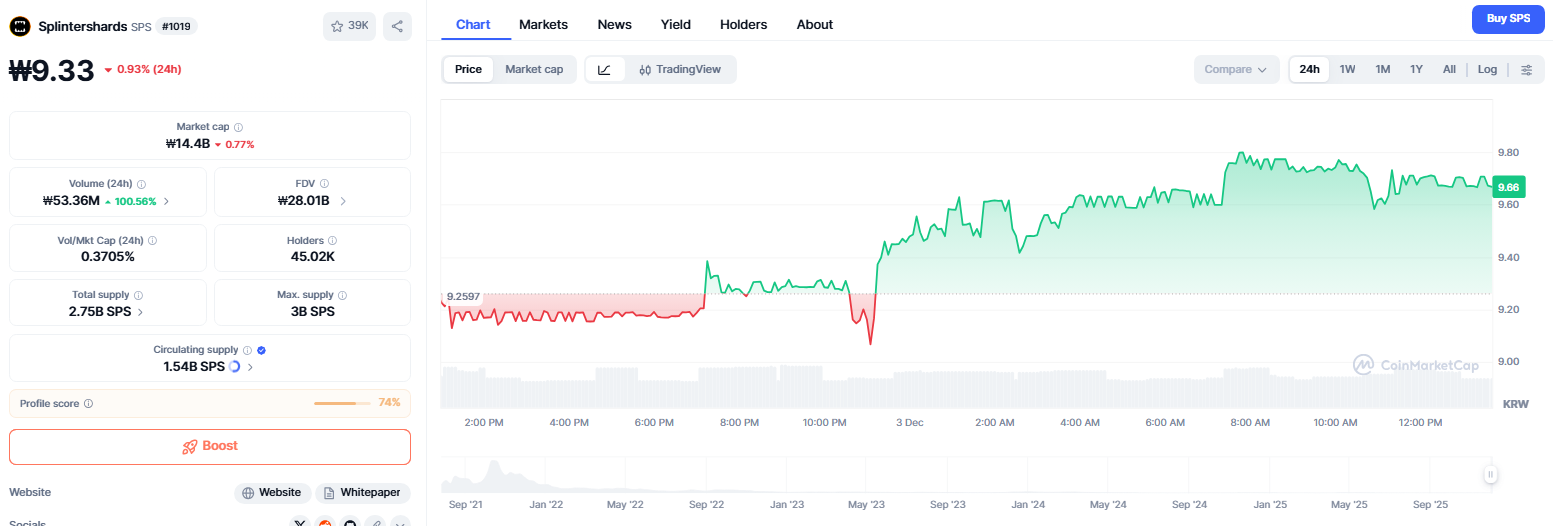Open chart settings sliders icon
This screenshot has height=526, width=1553.
point(1526,70)
